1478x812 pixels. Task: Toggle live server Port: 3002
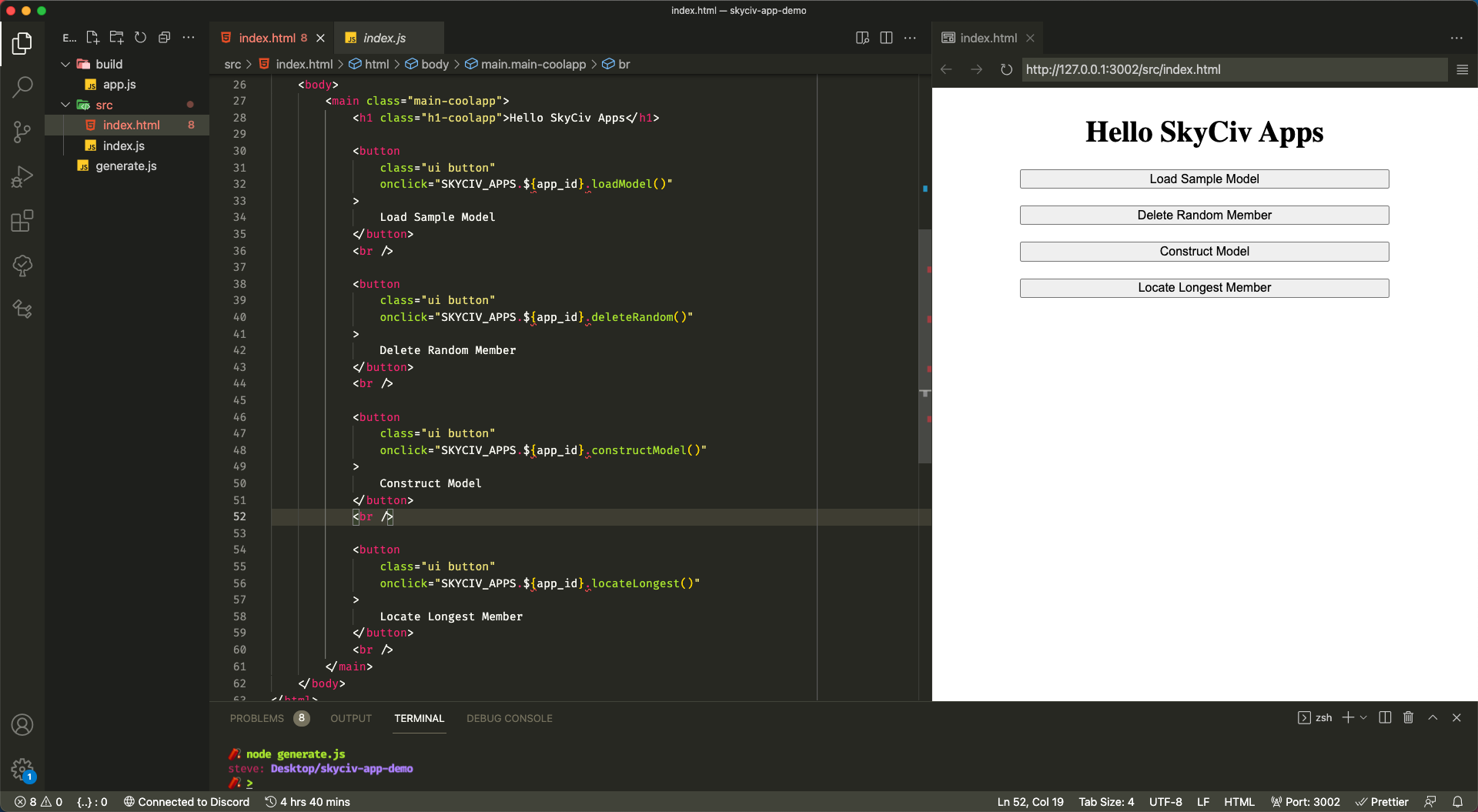(x=1306, y=801)
